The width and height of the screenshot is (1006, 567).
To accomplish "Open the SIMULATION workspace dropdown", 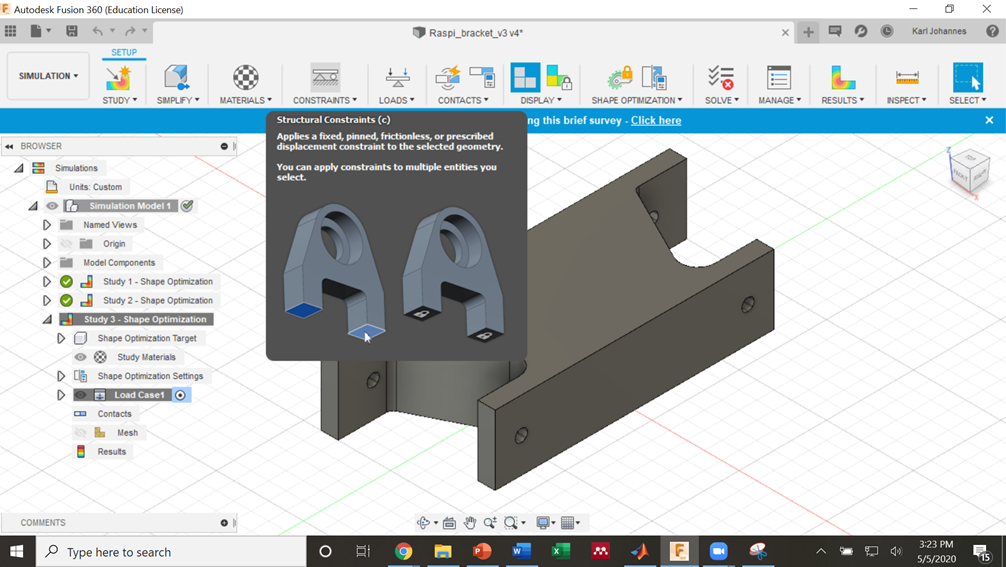I will (x=48, y=76).
